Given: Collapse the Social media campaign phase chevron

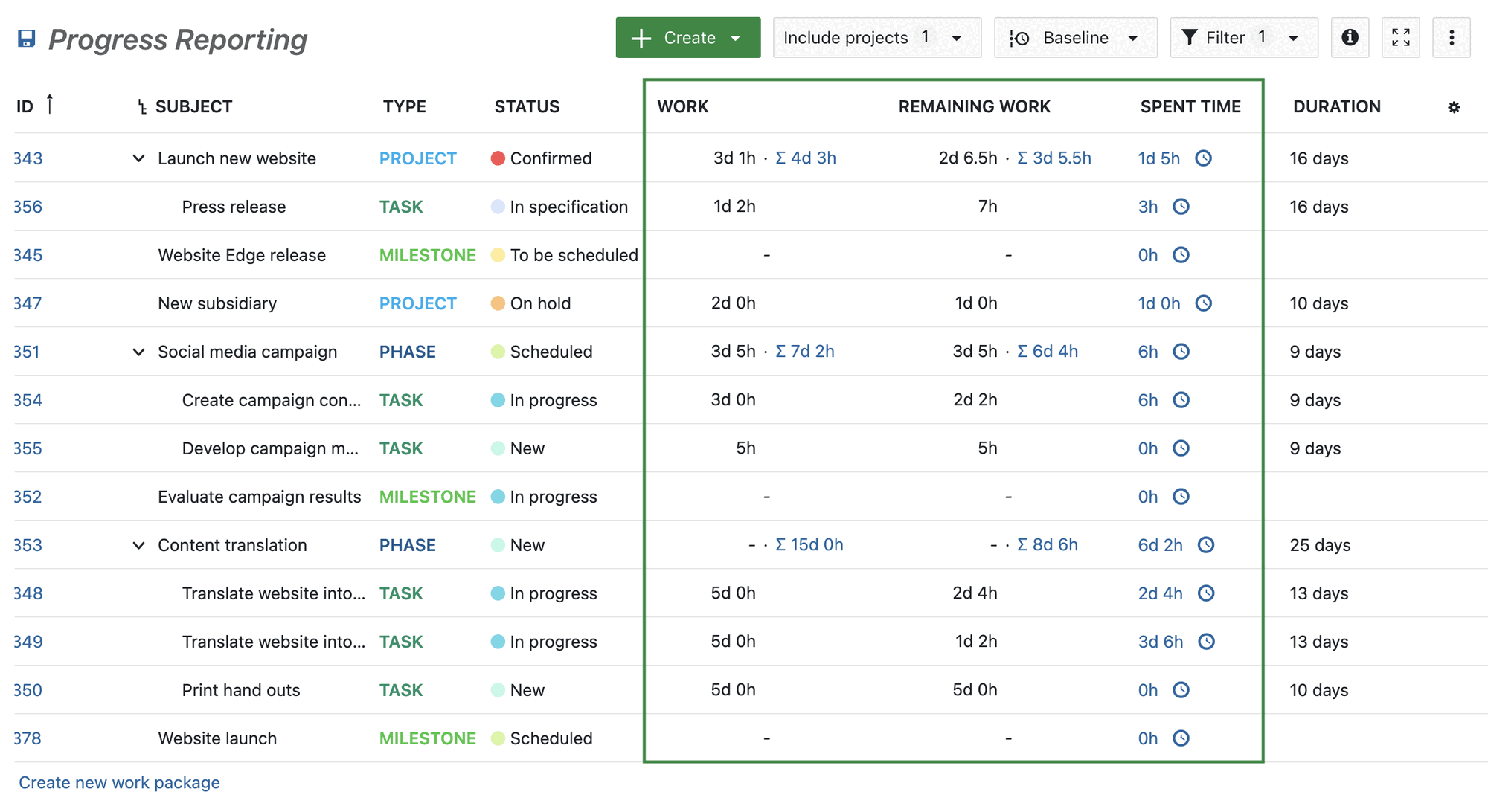Looking at the screenshot, I should coord(138,352).
